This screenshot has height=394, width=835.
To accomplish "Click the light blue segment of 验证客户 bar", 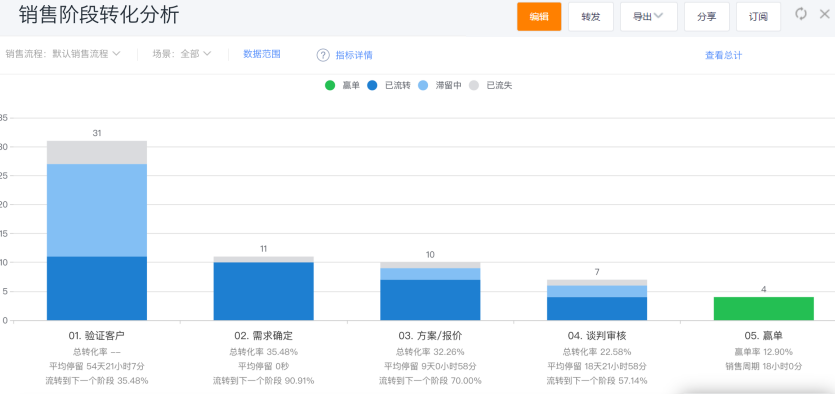I will click(x=97, y=210).
